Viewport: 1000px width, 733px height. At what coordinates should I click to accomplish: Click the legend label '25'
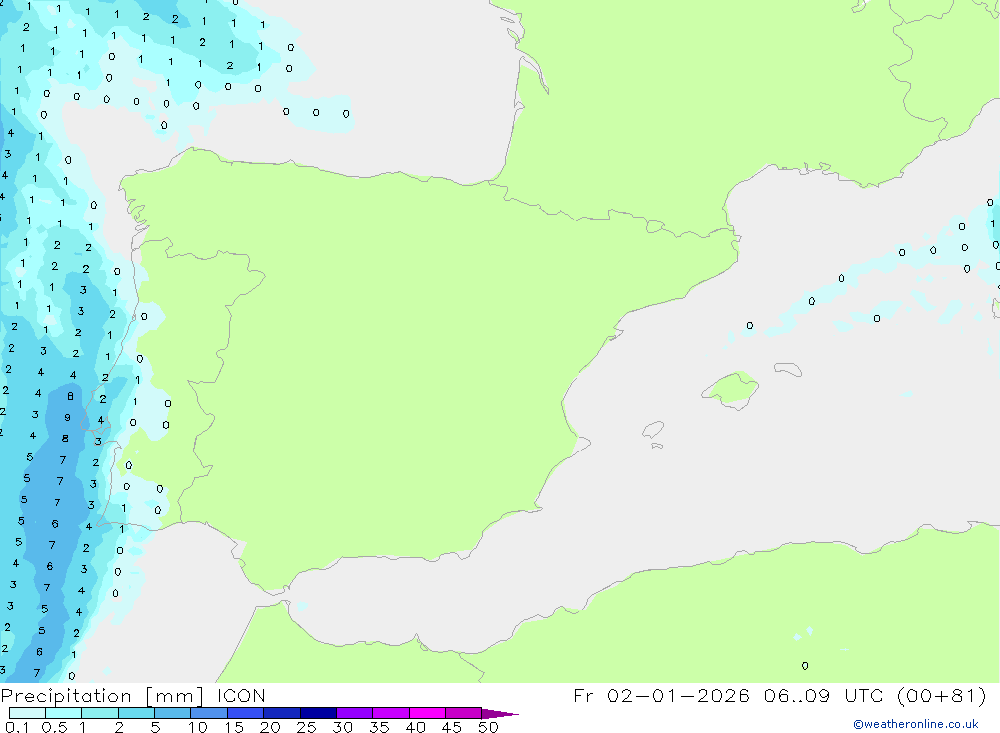click(x=307, y=727)
